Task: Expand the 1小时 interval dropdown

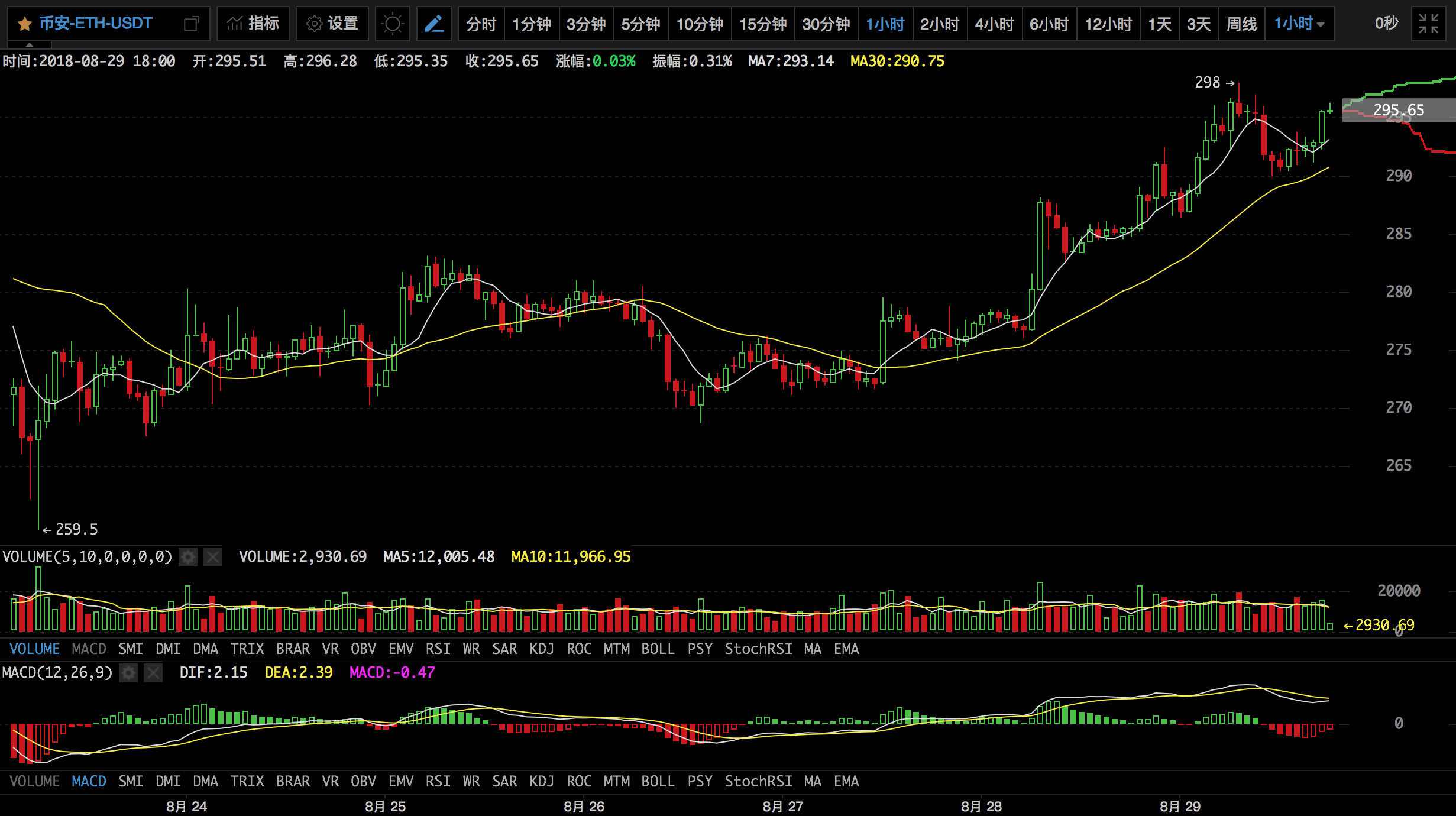Action: coord(1299,24)
